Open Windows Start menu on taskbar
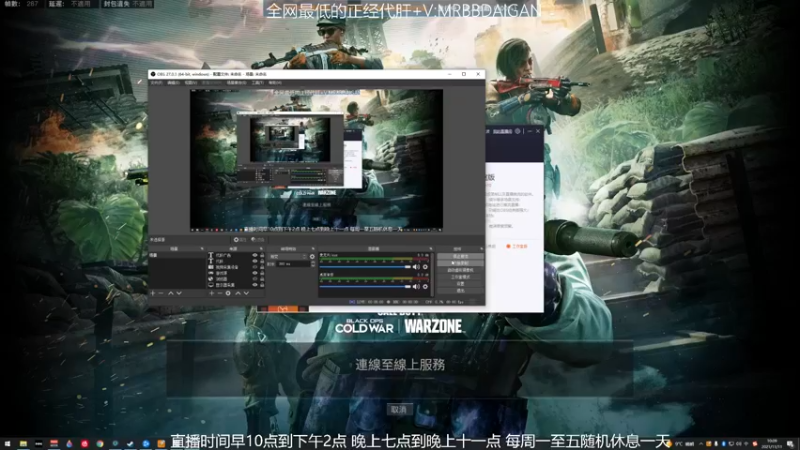Image resolution: width=800 pixels, height=450 pixels. 7,444
